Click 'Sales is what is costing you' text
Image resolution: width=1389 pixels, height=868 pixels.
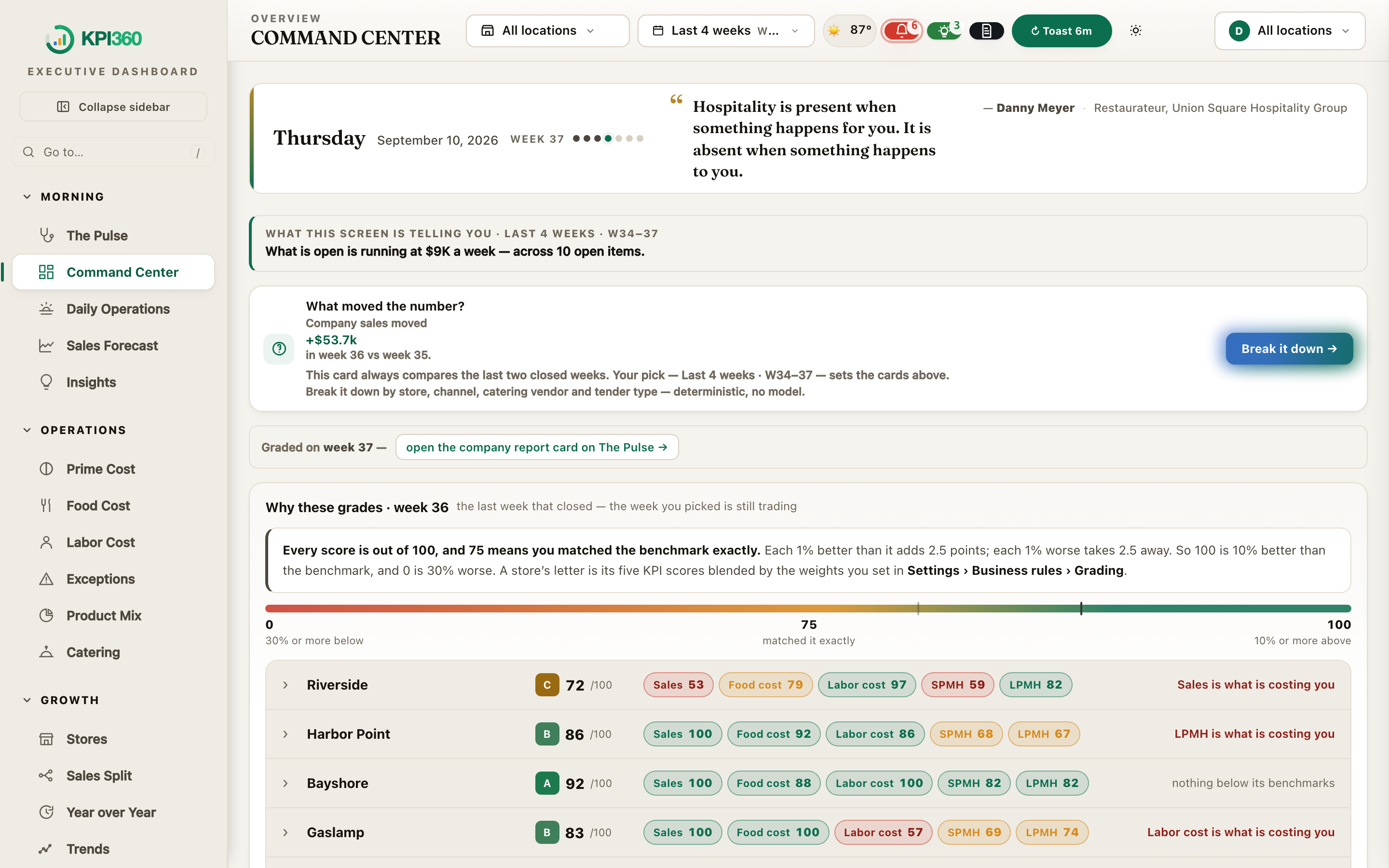[x=1255, y=685]
